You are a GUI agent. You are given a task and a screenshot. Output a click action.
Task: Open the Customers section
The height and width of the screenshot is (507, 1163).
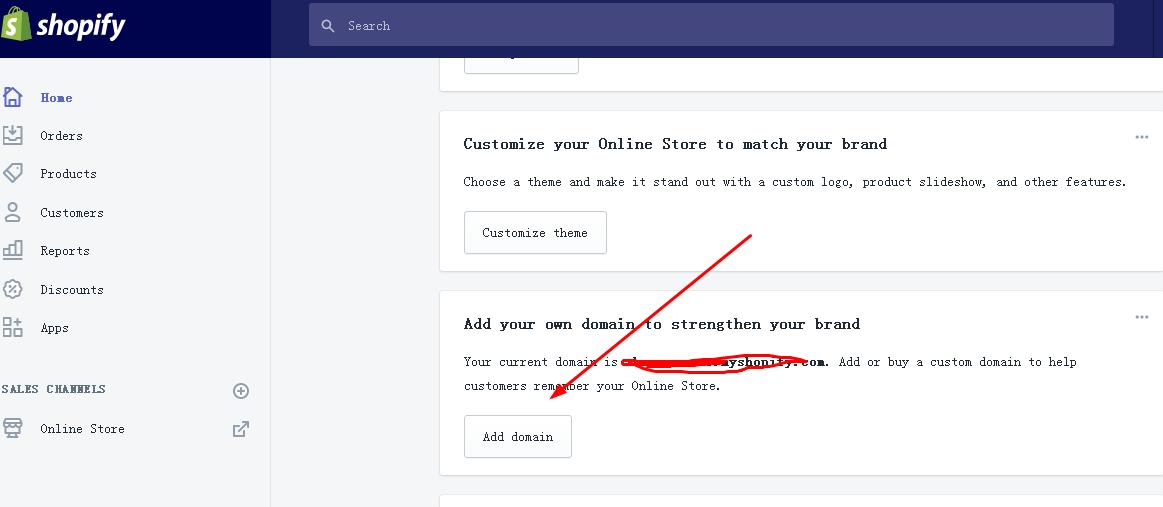coord(72,213)
